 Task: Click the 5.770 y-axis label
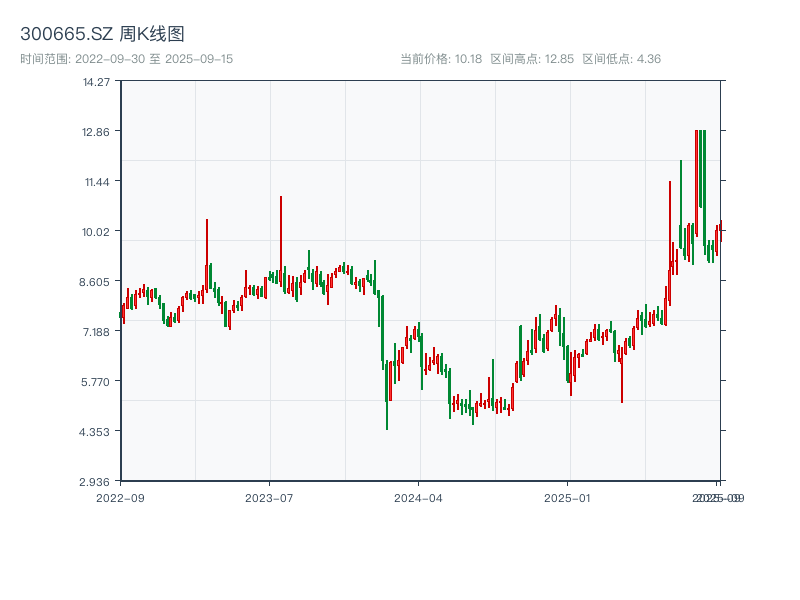pyautogui.click(x=96, y=381)
